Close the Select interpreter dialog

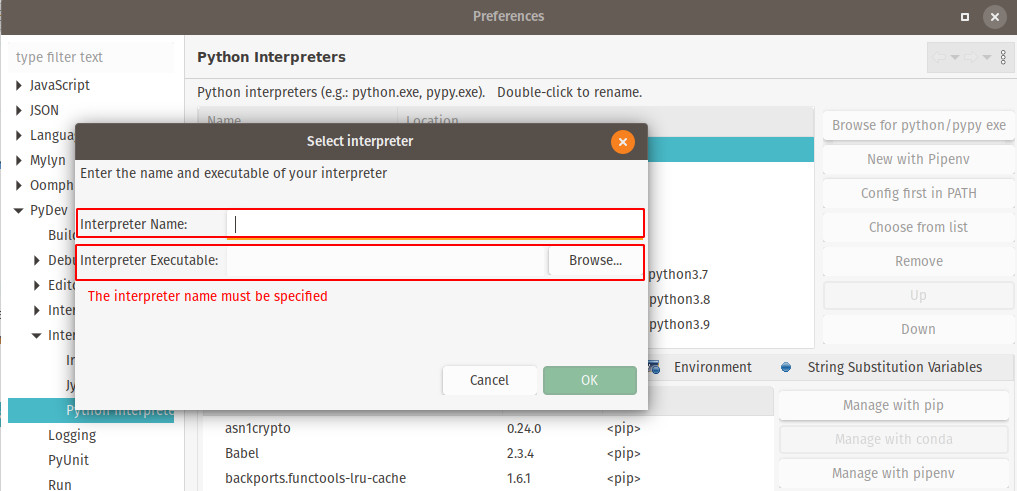623,142
